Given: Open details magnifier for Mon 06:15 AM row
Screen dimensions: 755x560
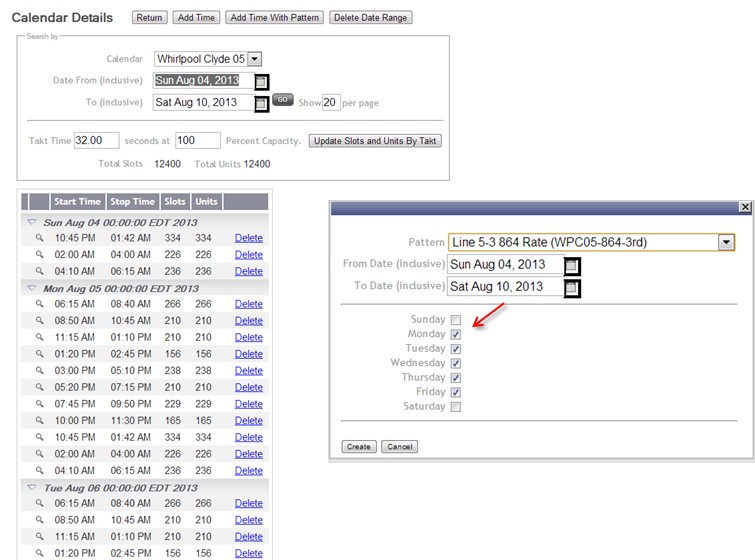Looking at the screenshot, I should (39, 304).
